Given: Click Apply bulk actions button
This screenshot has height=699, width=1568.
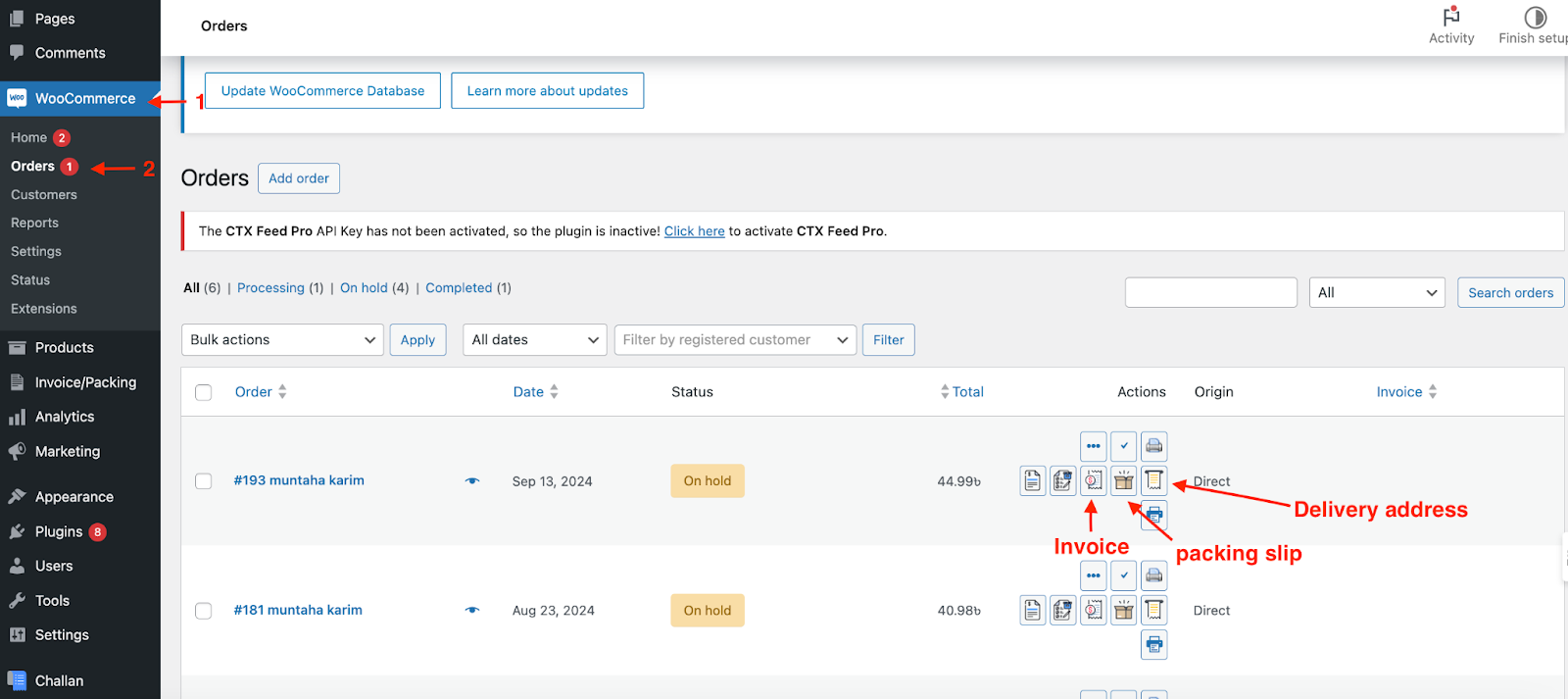Looking at the screenshot, I should pos(417,340).
